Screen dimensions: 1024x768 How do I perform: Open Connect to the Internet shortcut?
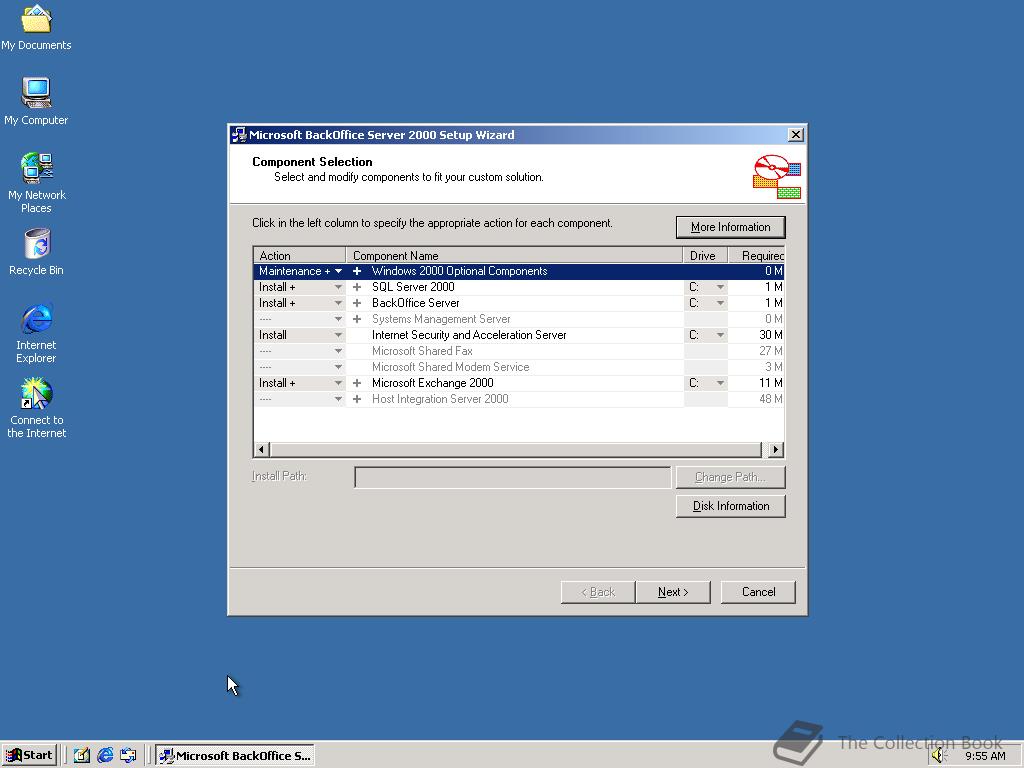coord(36,408)
